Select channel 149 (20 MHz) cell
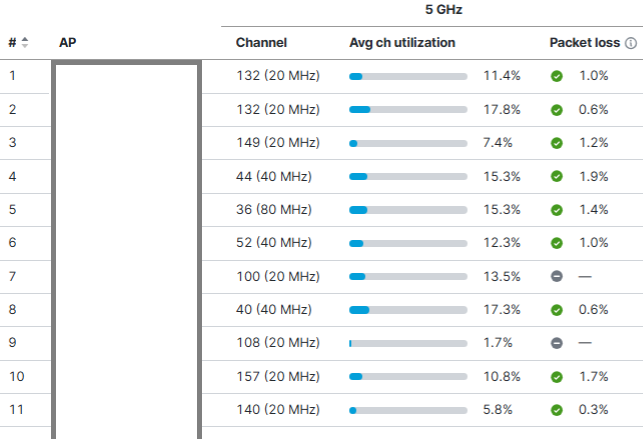The image size is (643, 439). [x=278, y=143]
